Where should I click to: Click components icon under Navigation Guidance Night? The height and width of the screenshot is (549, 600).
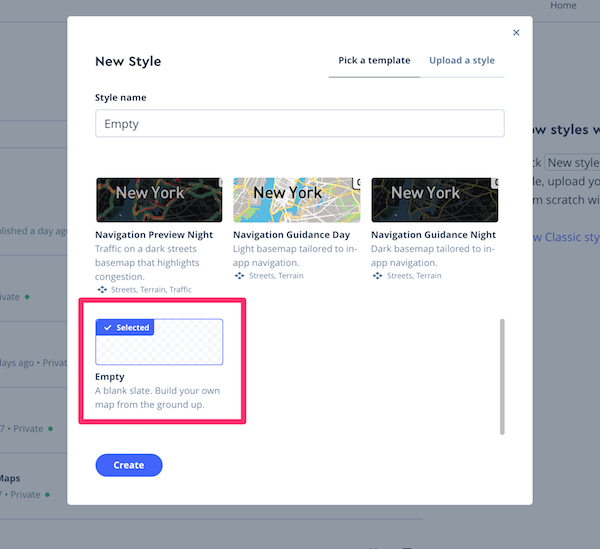coord(377,276)
